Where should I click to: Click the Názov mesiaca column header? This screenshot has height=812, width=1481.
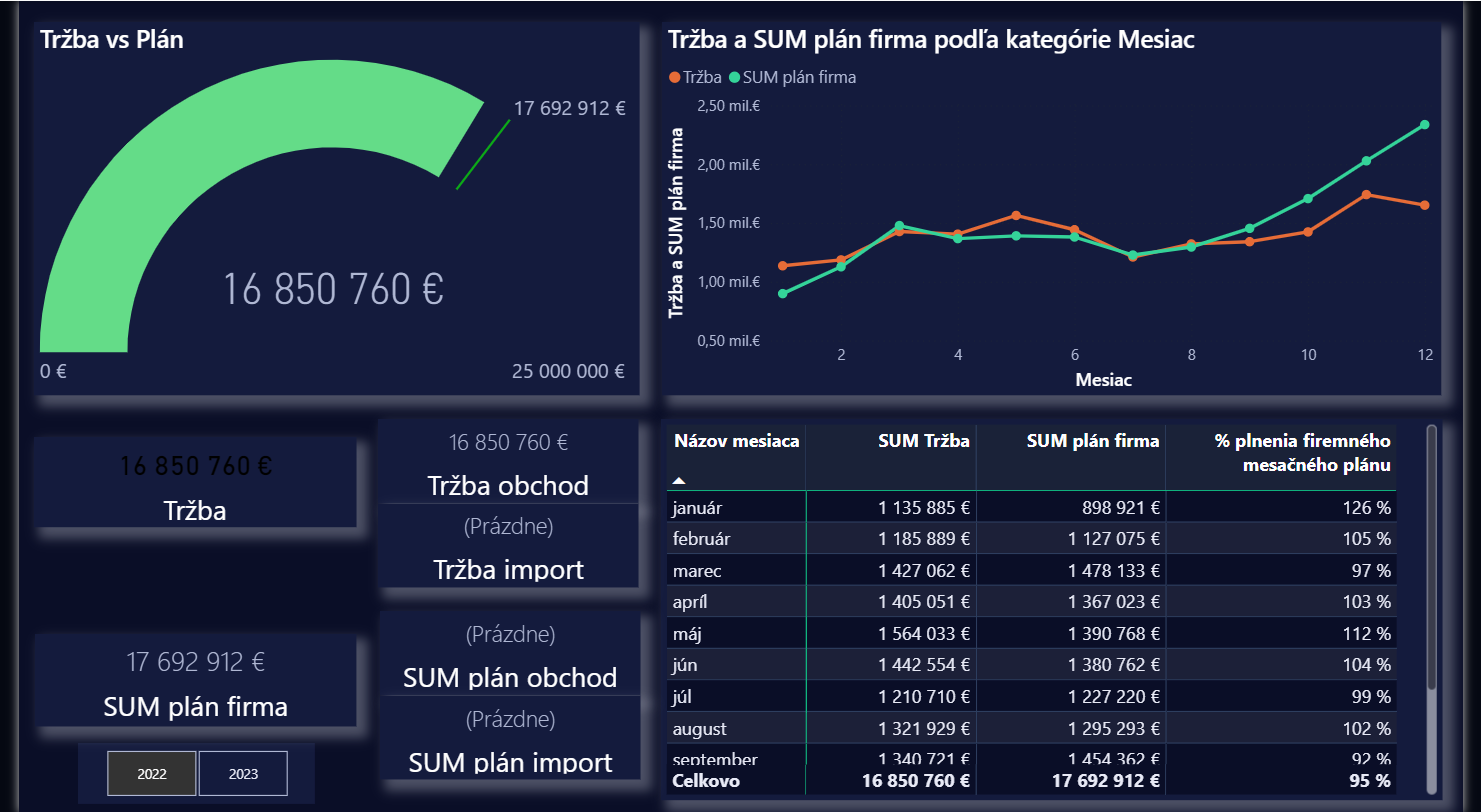(x=737, y=441)
